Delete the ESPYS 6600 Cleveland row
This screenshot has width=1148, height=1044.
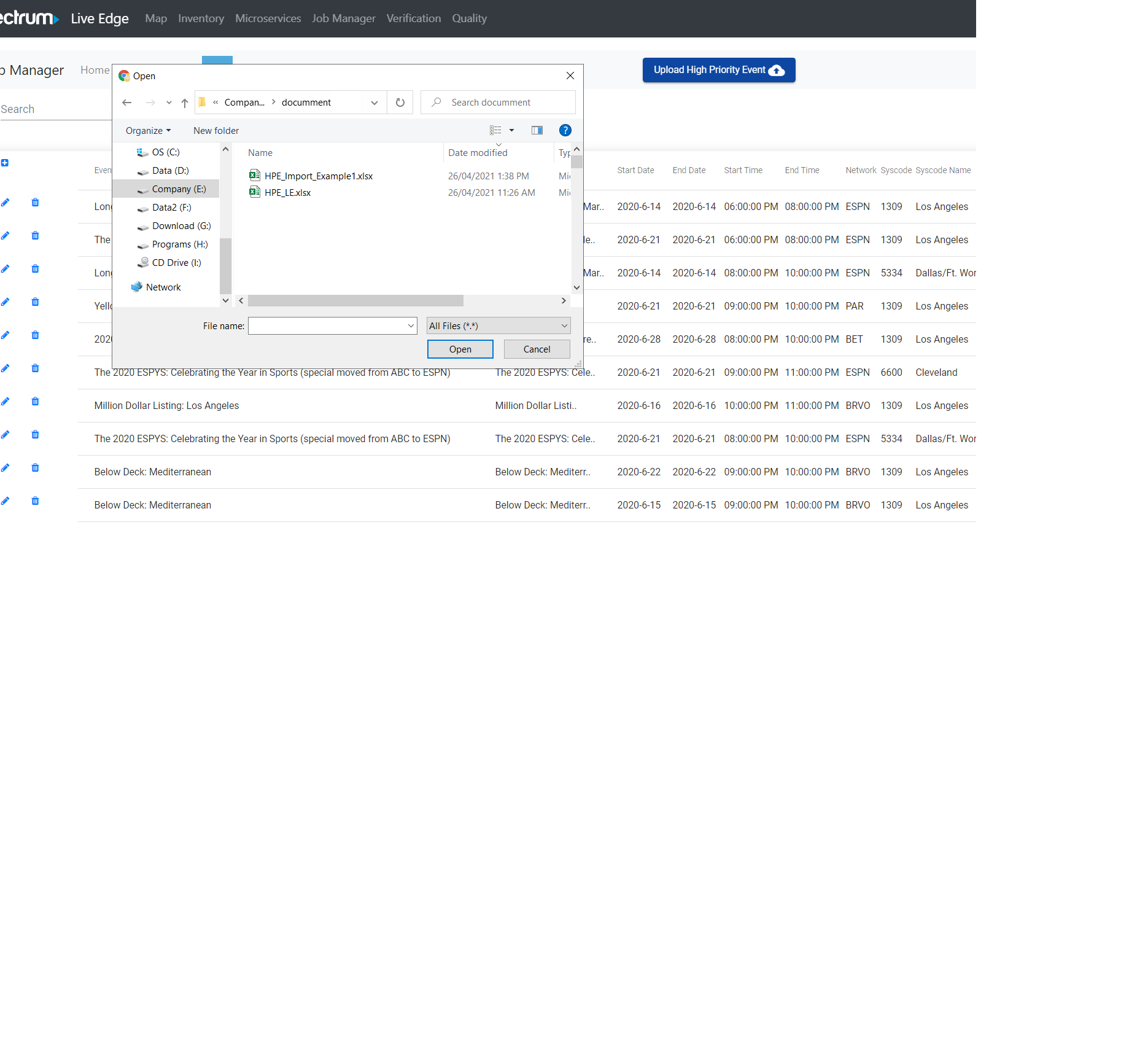[35, 368]
